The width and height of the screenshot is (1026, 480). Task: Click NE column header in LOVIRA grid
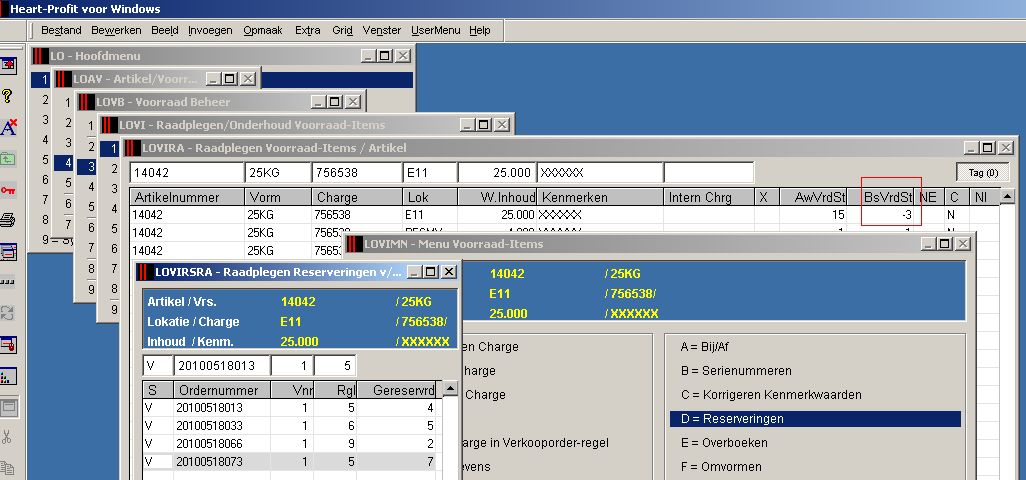point(929,197)
